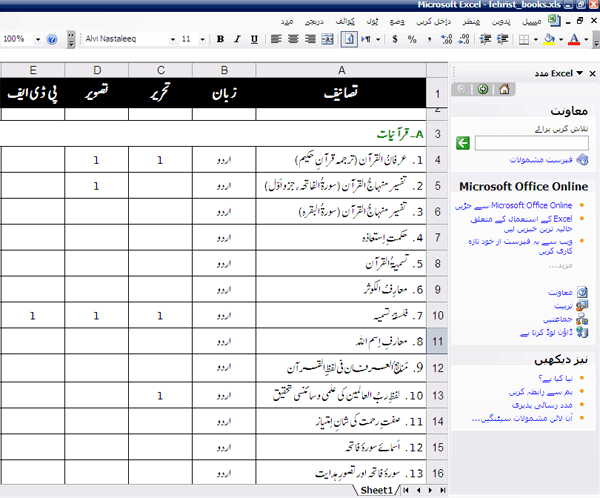
Task: Open the zoom percentage dropdown
Action: click(x=36, y=39)
